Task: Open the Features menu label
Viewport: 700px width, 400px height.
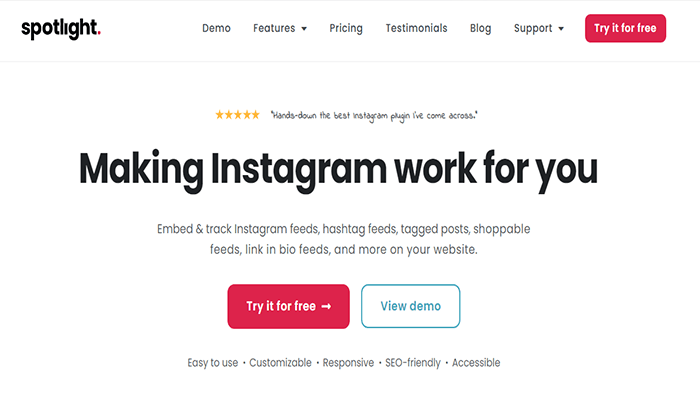Action: [274, 28]
